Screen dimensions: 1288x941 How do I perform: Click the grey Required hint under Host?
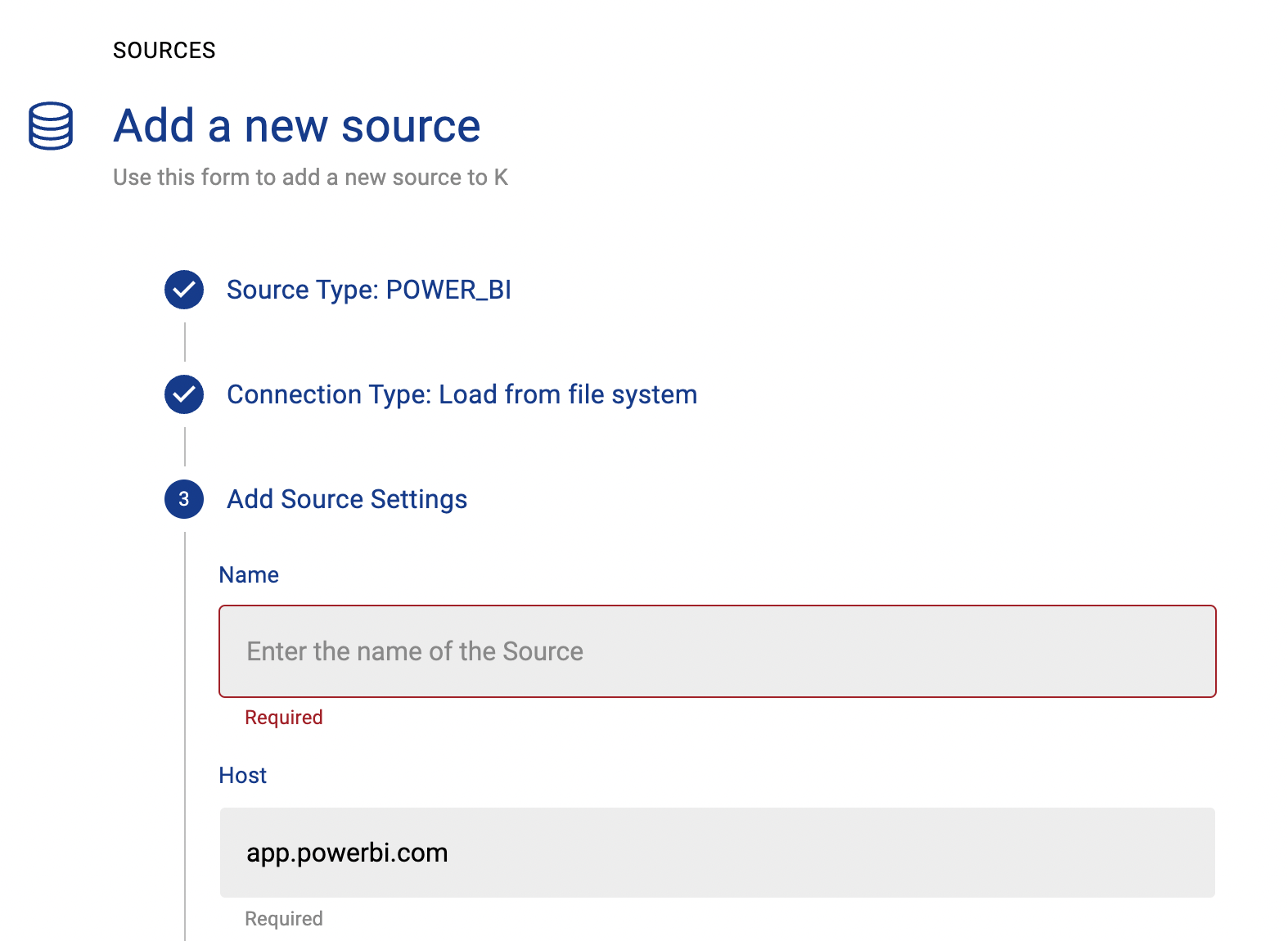pyautogui.click(x=283, y=919)
